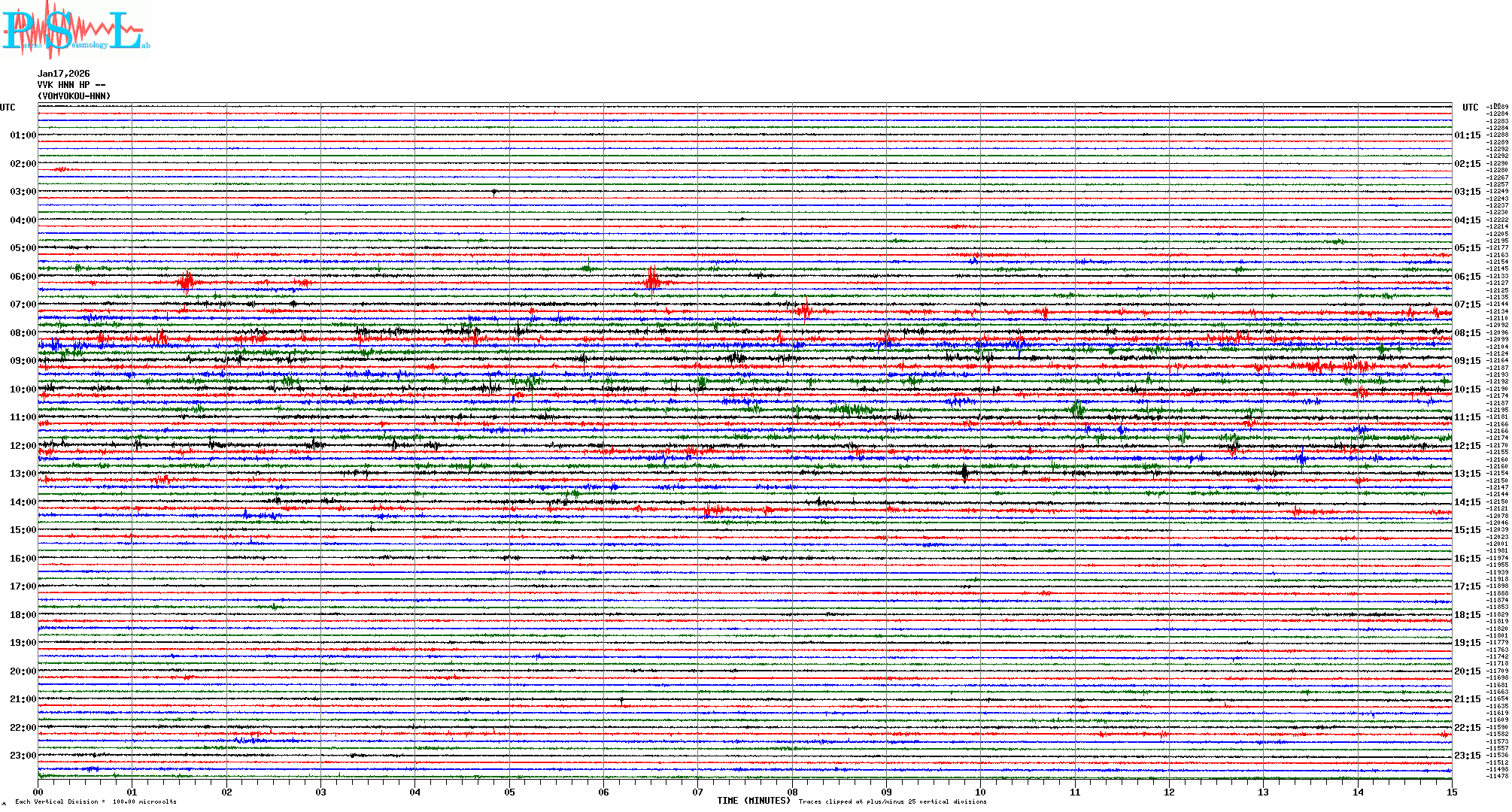
Task: Select the VVK HNN HP station text
Action: tap(71, 85)
